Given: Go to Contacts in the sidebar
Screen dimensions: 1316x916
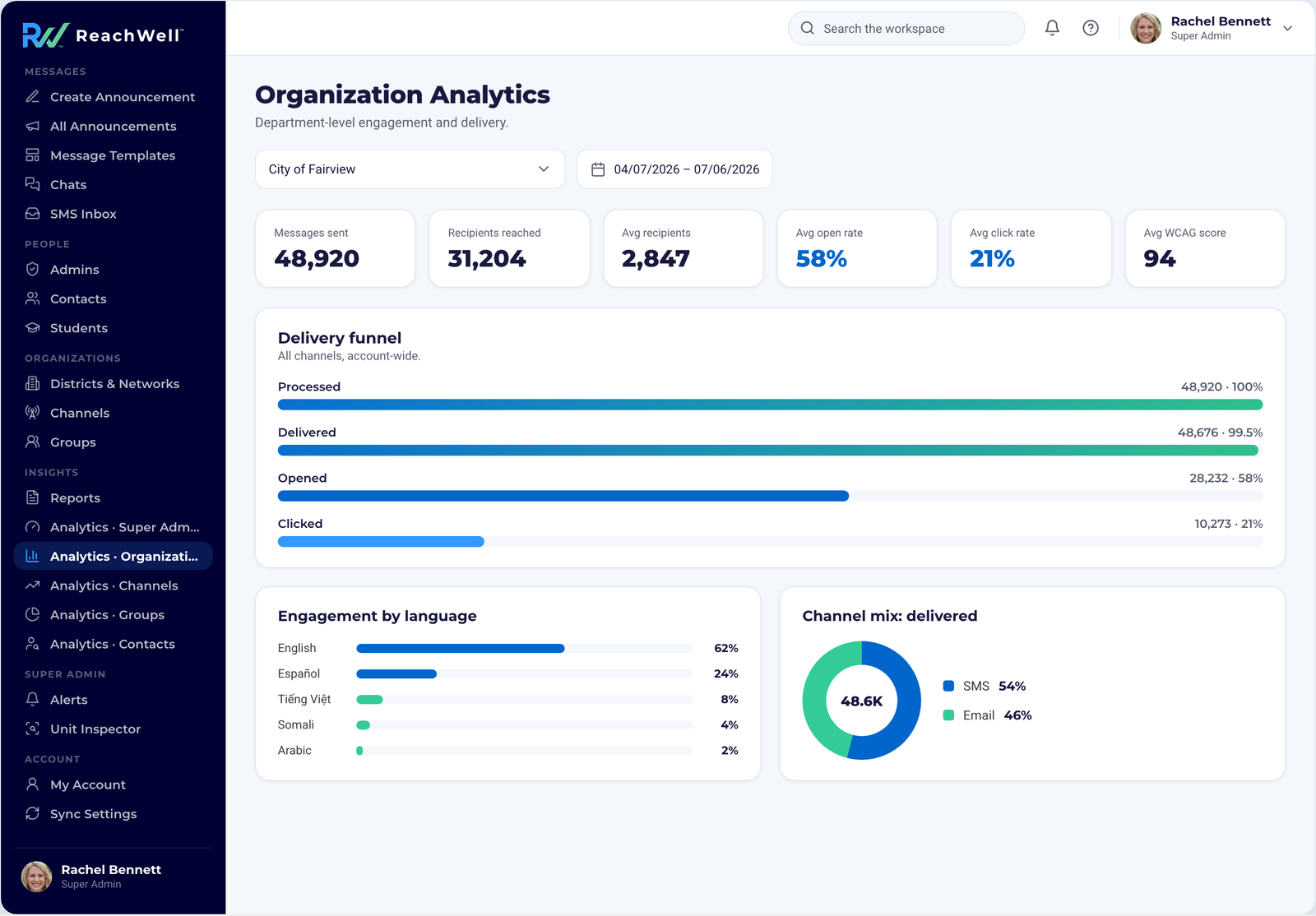Looking at the screenshot, I should pos(114,298).
